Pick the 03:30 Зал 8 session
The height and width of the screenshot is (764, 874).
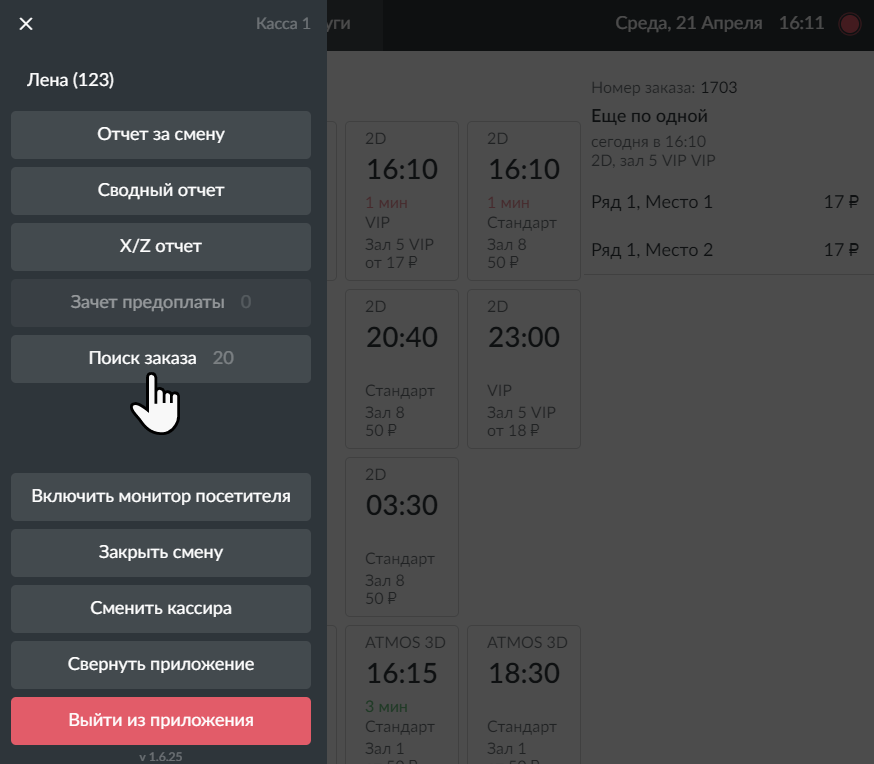402,537
